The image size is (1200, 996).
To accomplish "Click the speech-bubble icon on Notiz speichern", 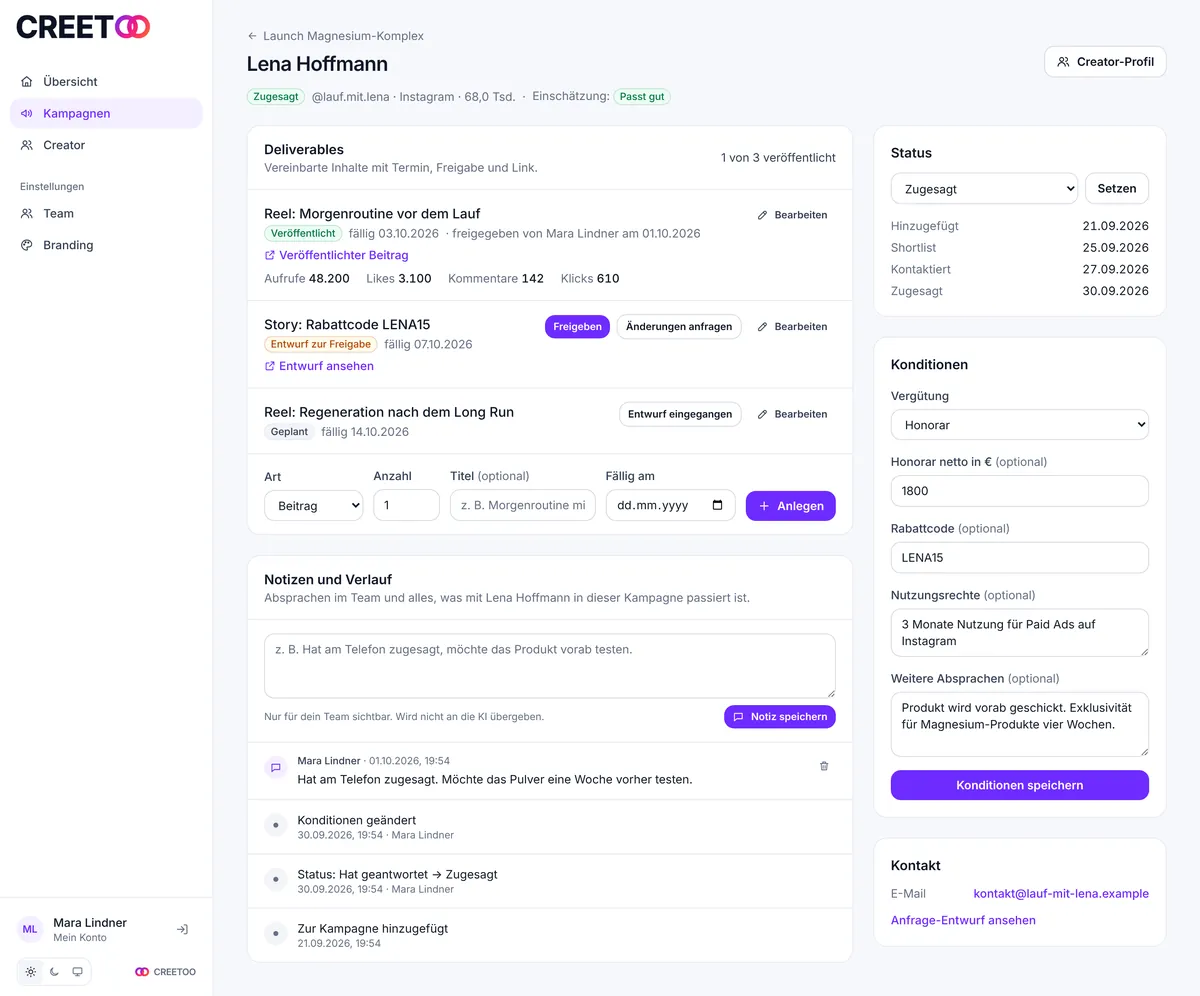I will 738,717.
